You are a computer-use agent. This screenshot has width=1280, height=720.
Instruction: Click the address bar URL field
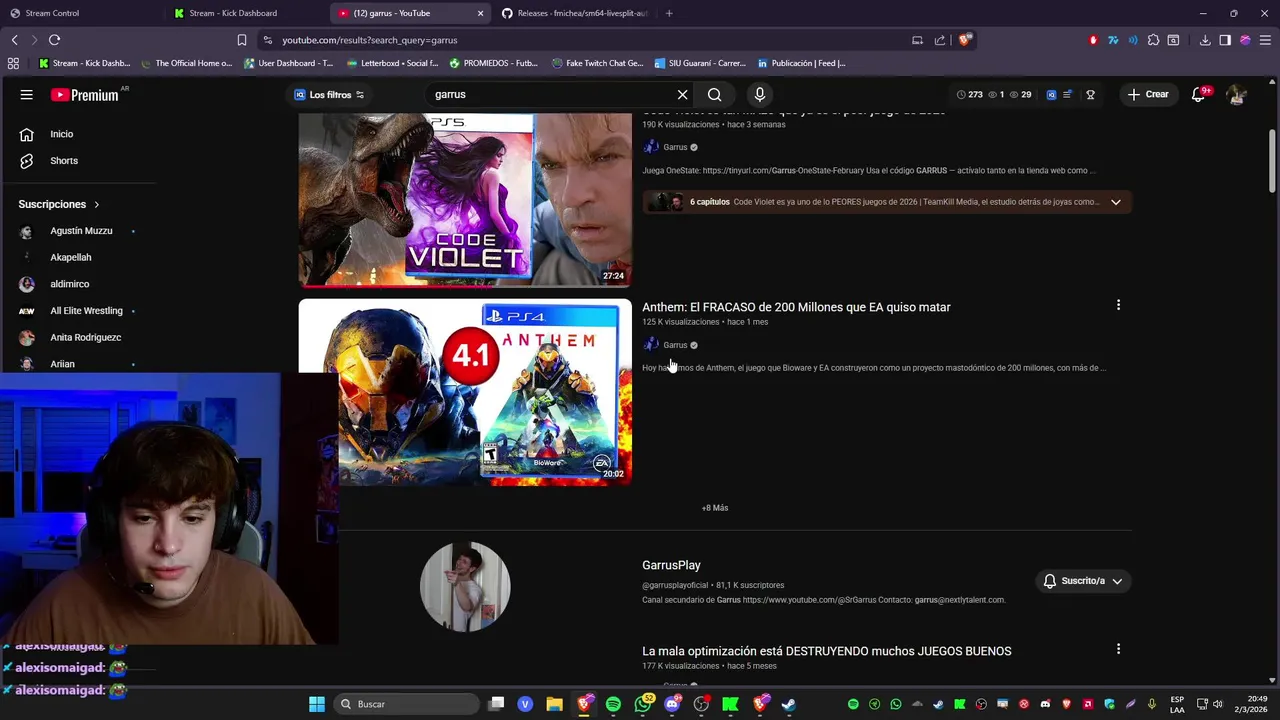pos(590,40)
